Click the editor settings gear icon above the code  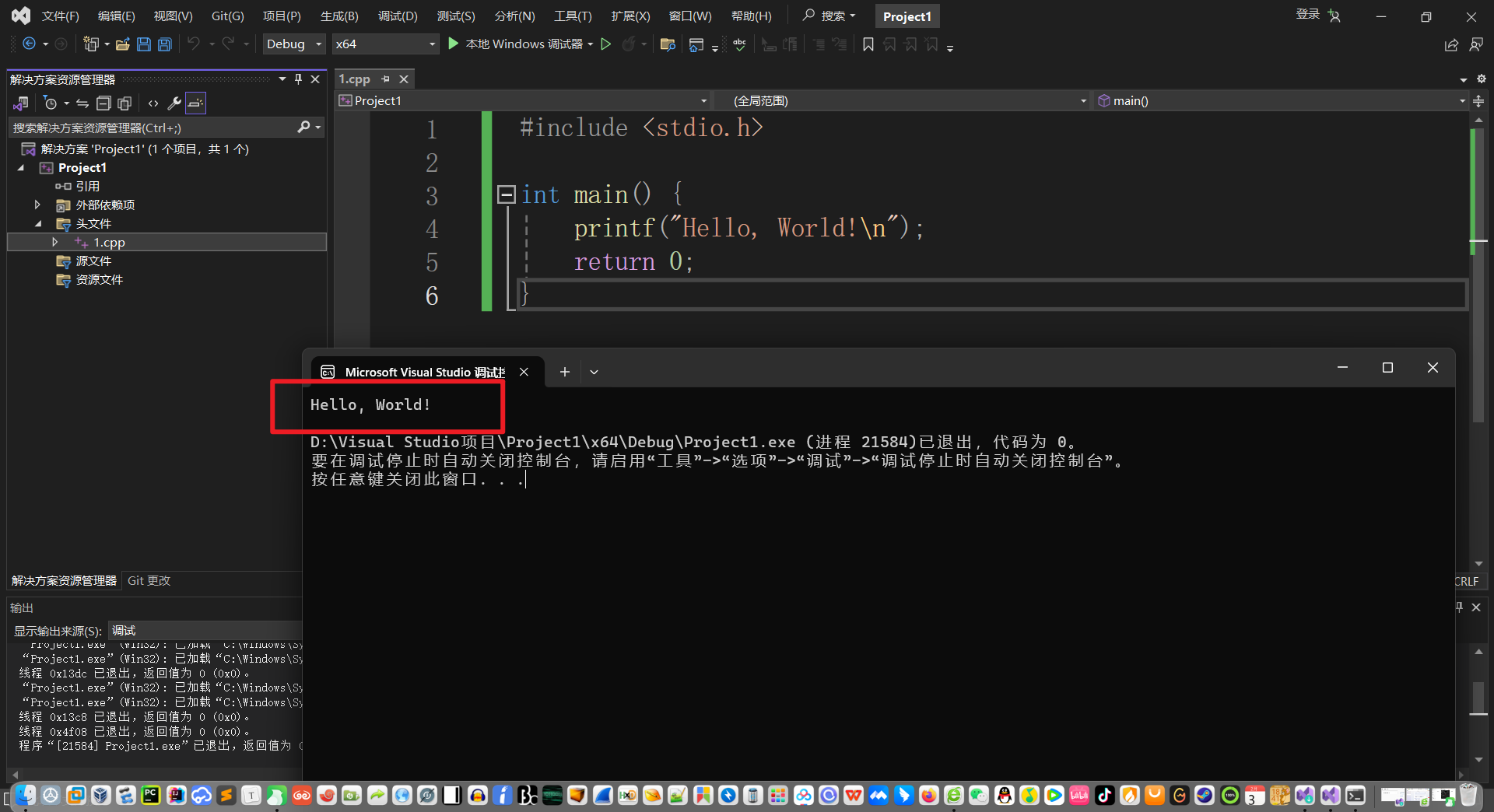1482,79
